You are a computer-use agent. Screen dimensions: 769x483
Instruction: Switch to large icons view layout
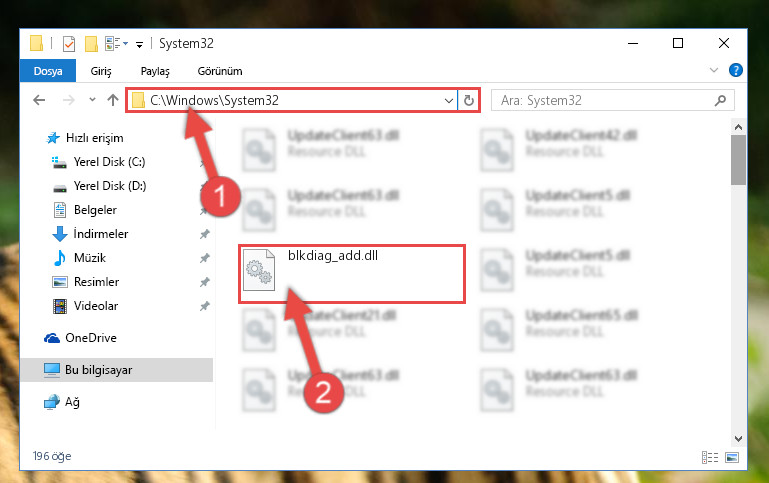click(732, 457)
